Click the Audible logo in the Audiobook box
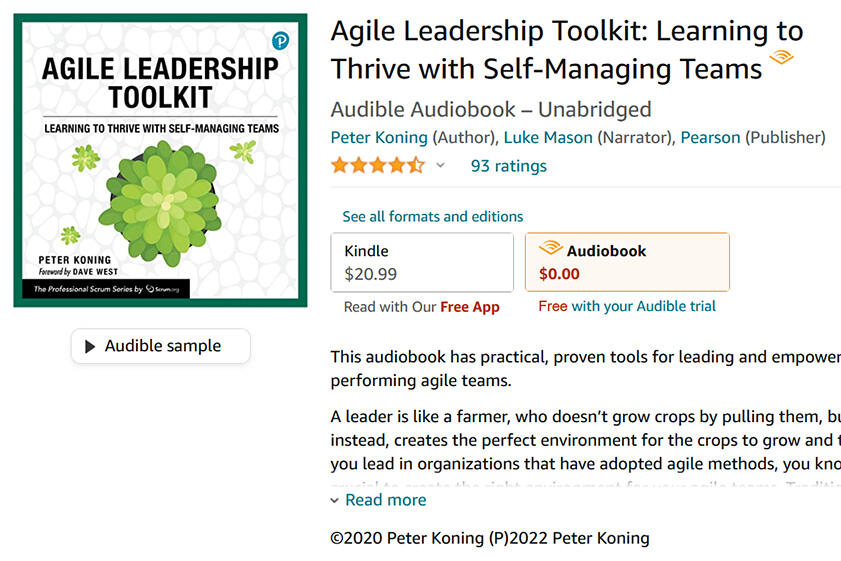841x561 pixels. click(550, 249)
